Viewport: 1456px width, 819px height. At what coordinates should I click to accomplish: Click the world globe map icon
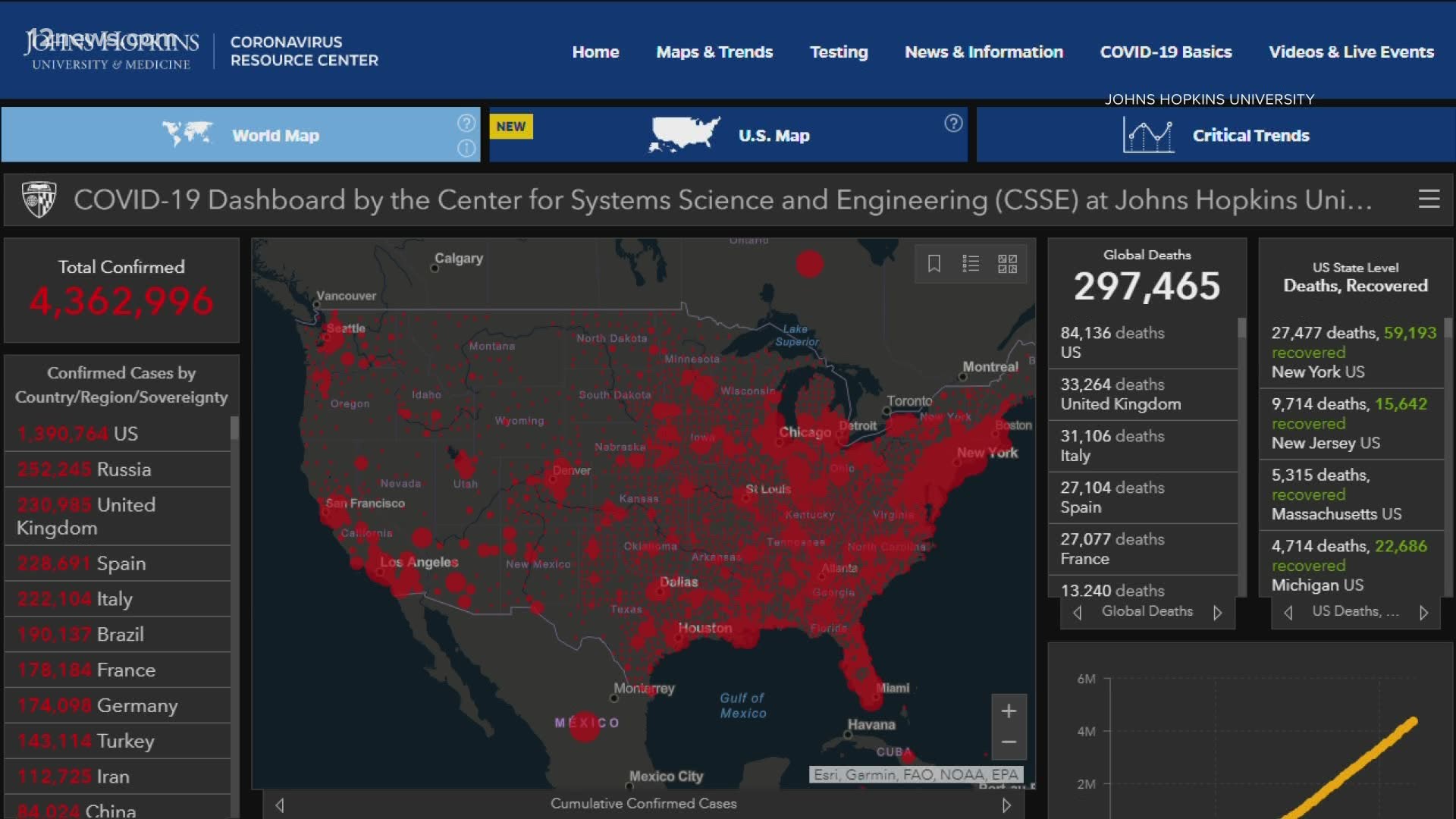187,134
